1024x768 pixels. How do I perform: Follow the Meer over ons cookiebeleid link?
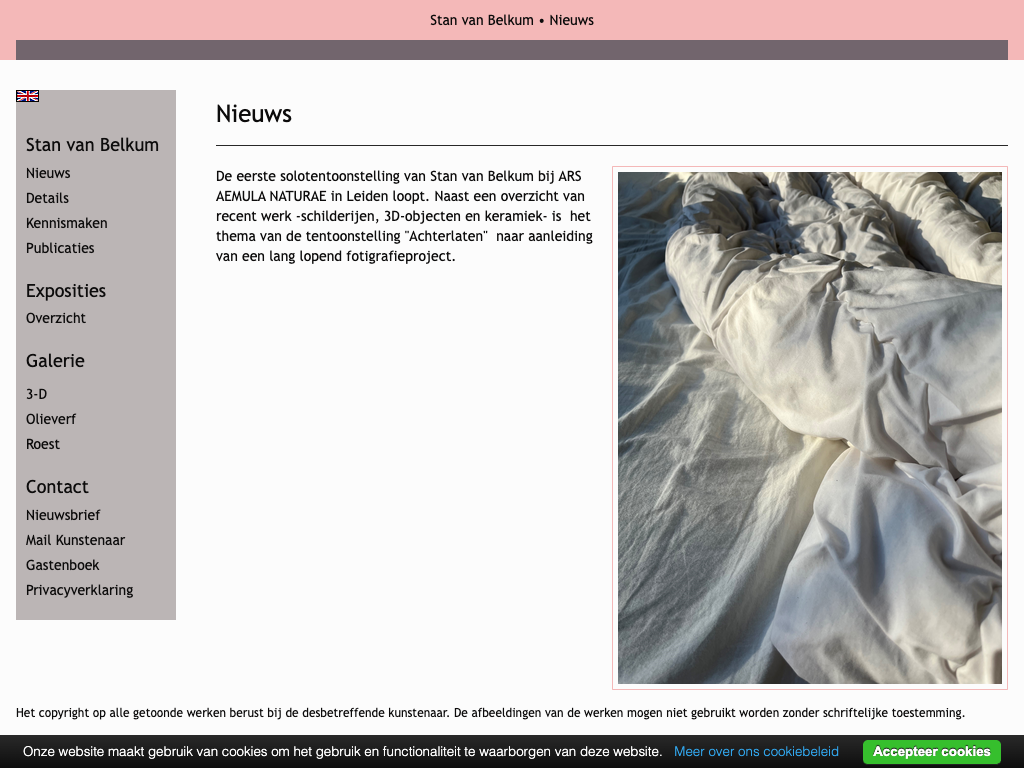pos(756,751)
